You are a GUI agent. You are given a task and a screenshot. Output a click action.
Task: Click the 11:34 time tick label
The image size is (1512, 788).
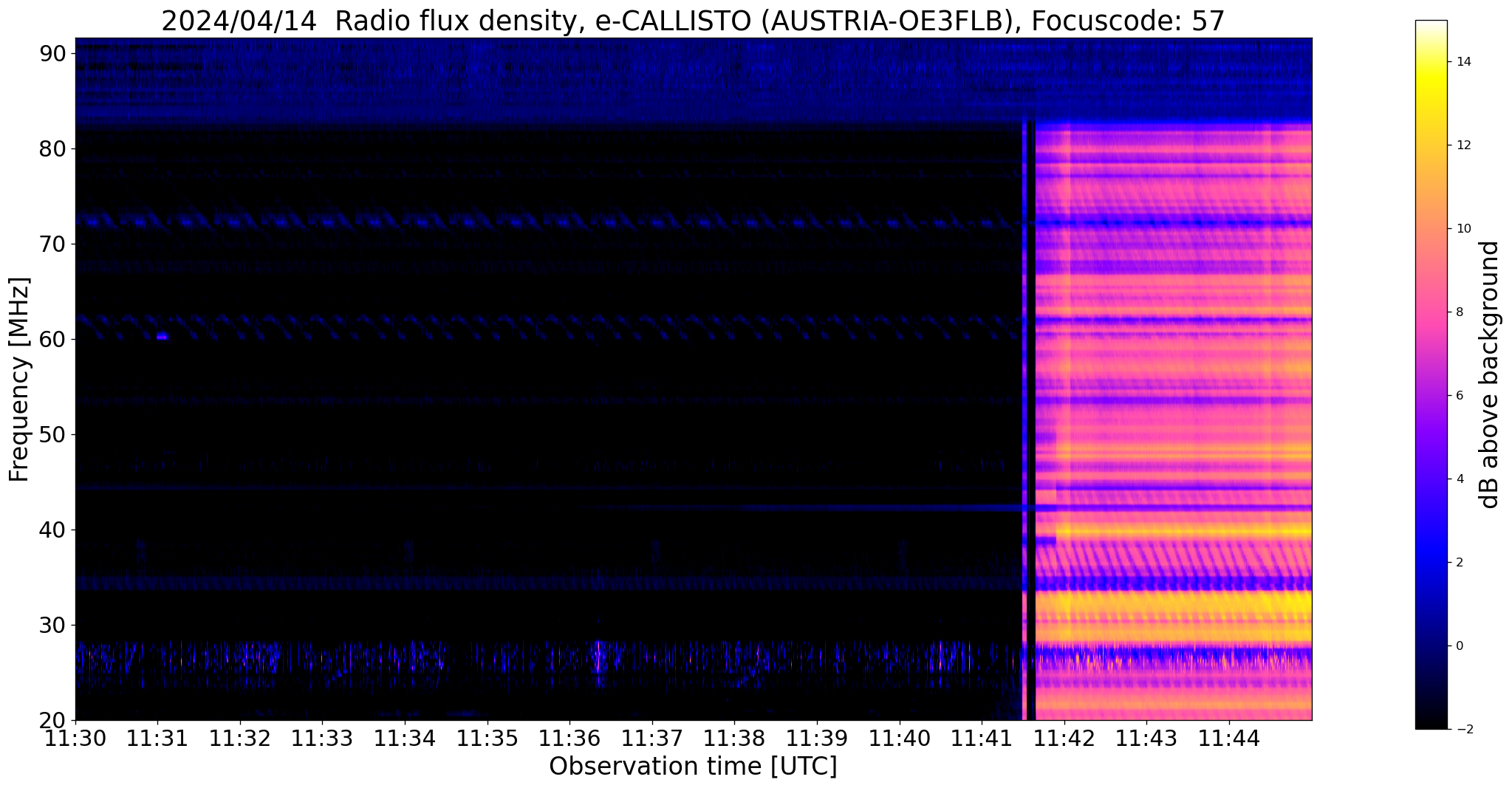[x=405, y=739]
